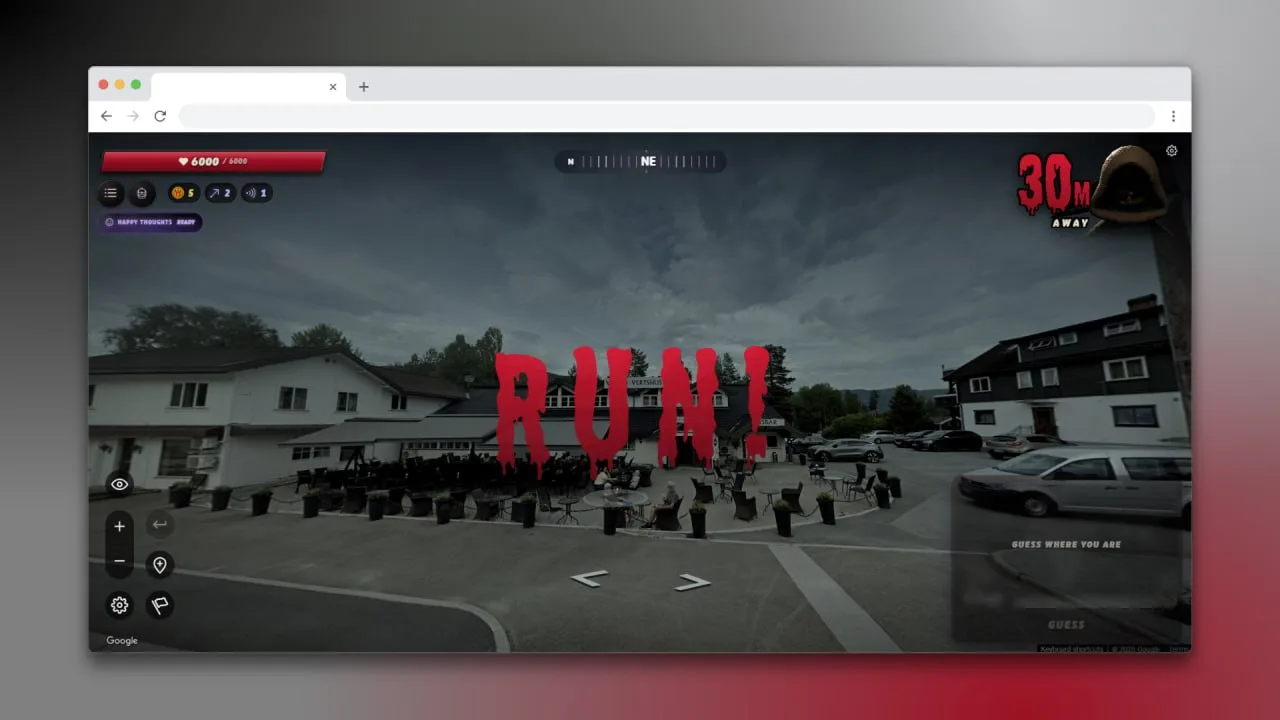Open the backpack inventory icon
Viewport: 1280px width, 720px height.
(x=142, y=193)
